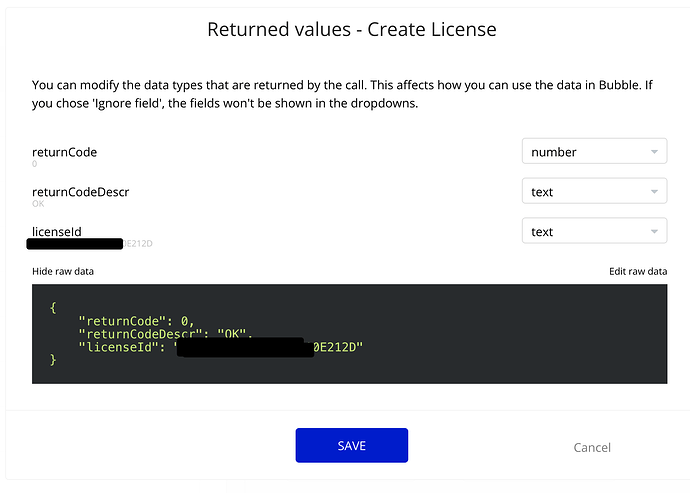Click the "licenseId" JSON line
This screenshot has width=690, height=493.
click(x=220, y=347)
